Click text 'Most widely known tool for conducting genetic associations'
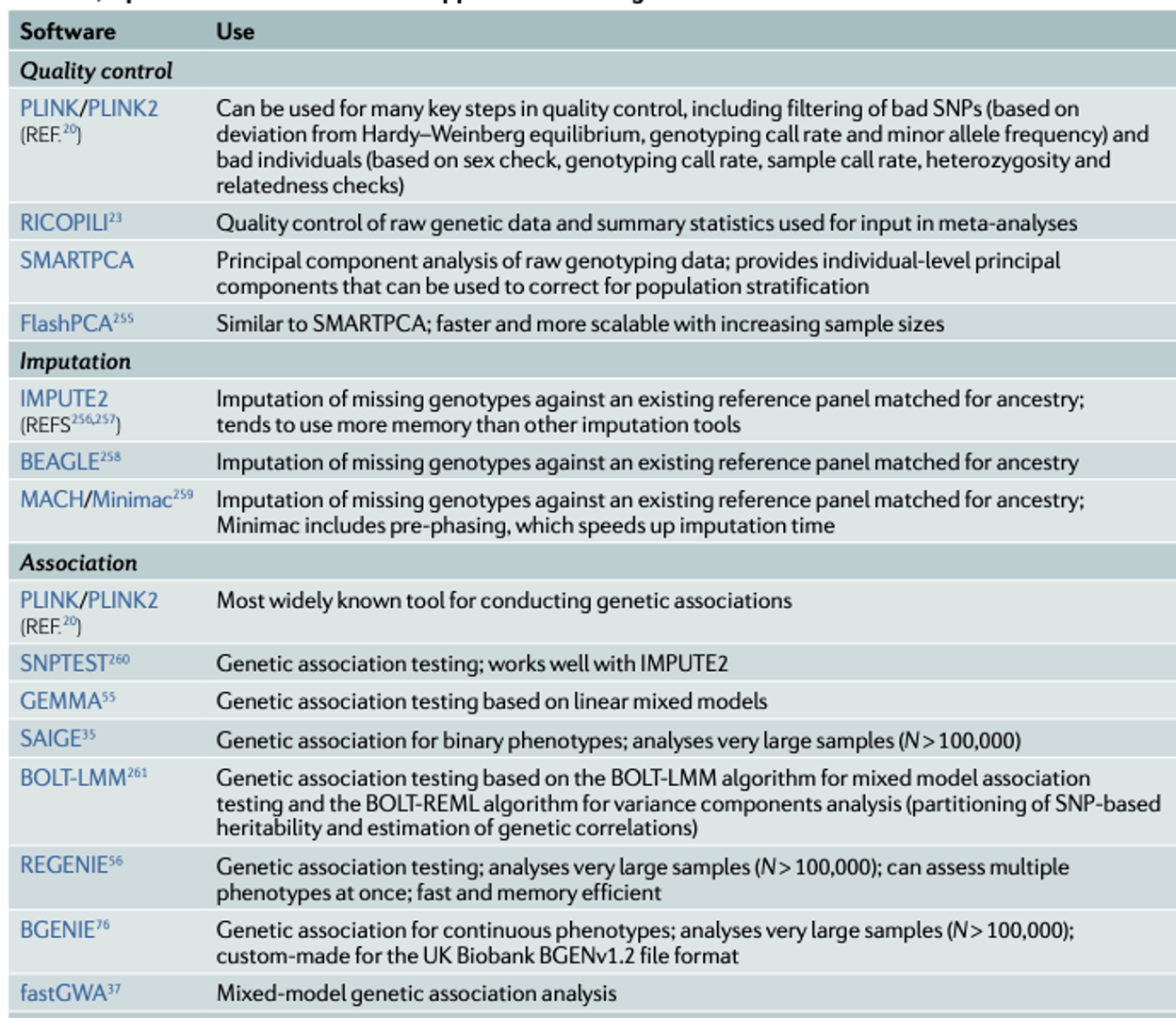Viewport: 1176px width, 1018px height. [504, 600]
